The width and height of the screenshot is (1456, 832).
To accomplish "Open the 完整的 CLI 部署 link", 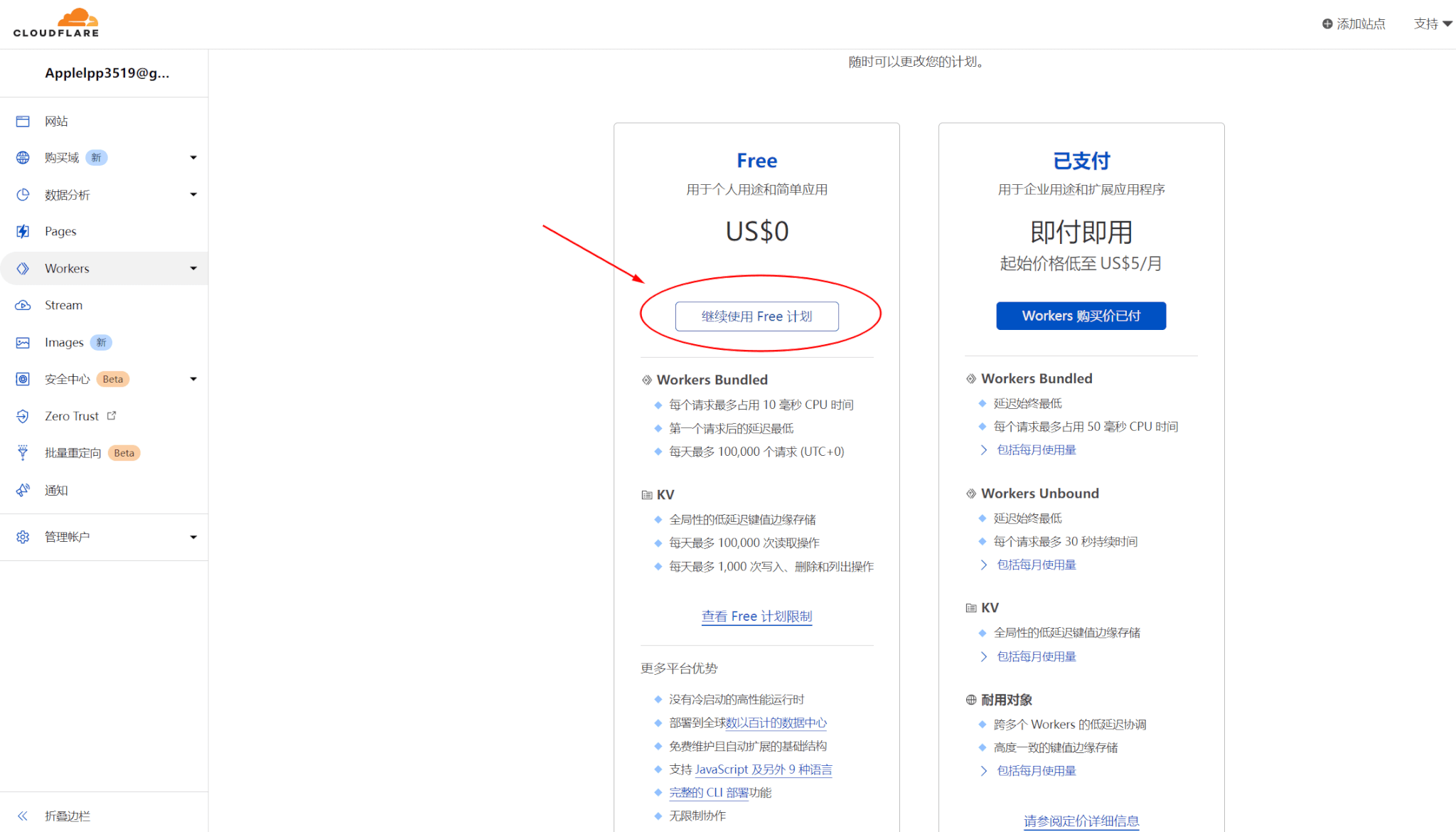I will pos(709,793).
